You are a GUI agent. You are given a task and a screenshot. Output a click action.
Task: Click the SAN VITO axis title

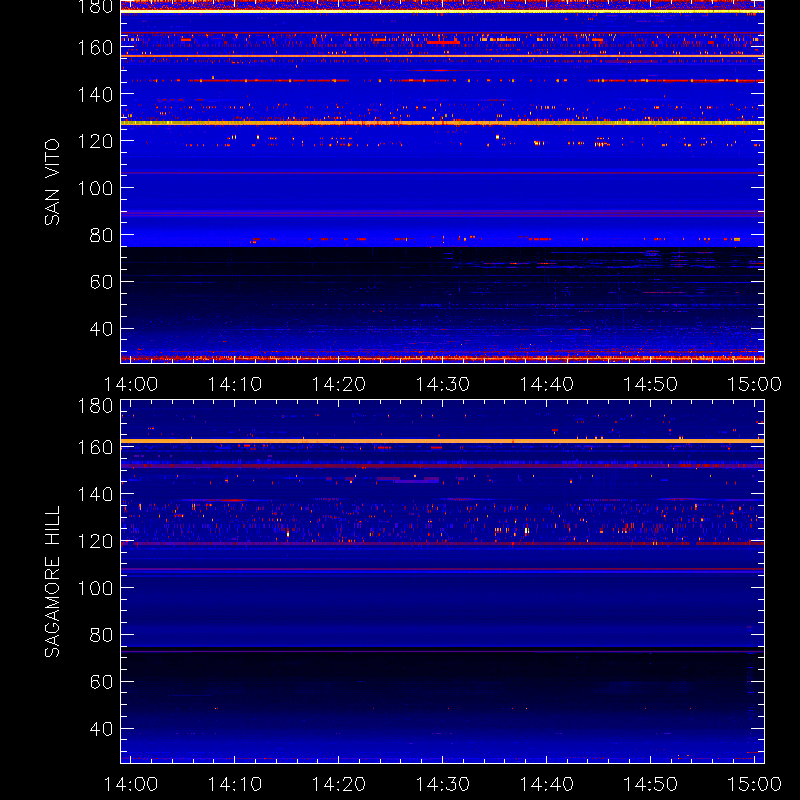[x=52, y=182]
